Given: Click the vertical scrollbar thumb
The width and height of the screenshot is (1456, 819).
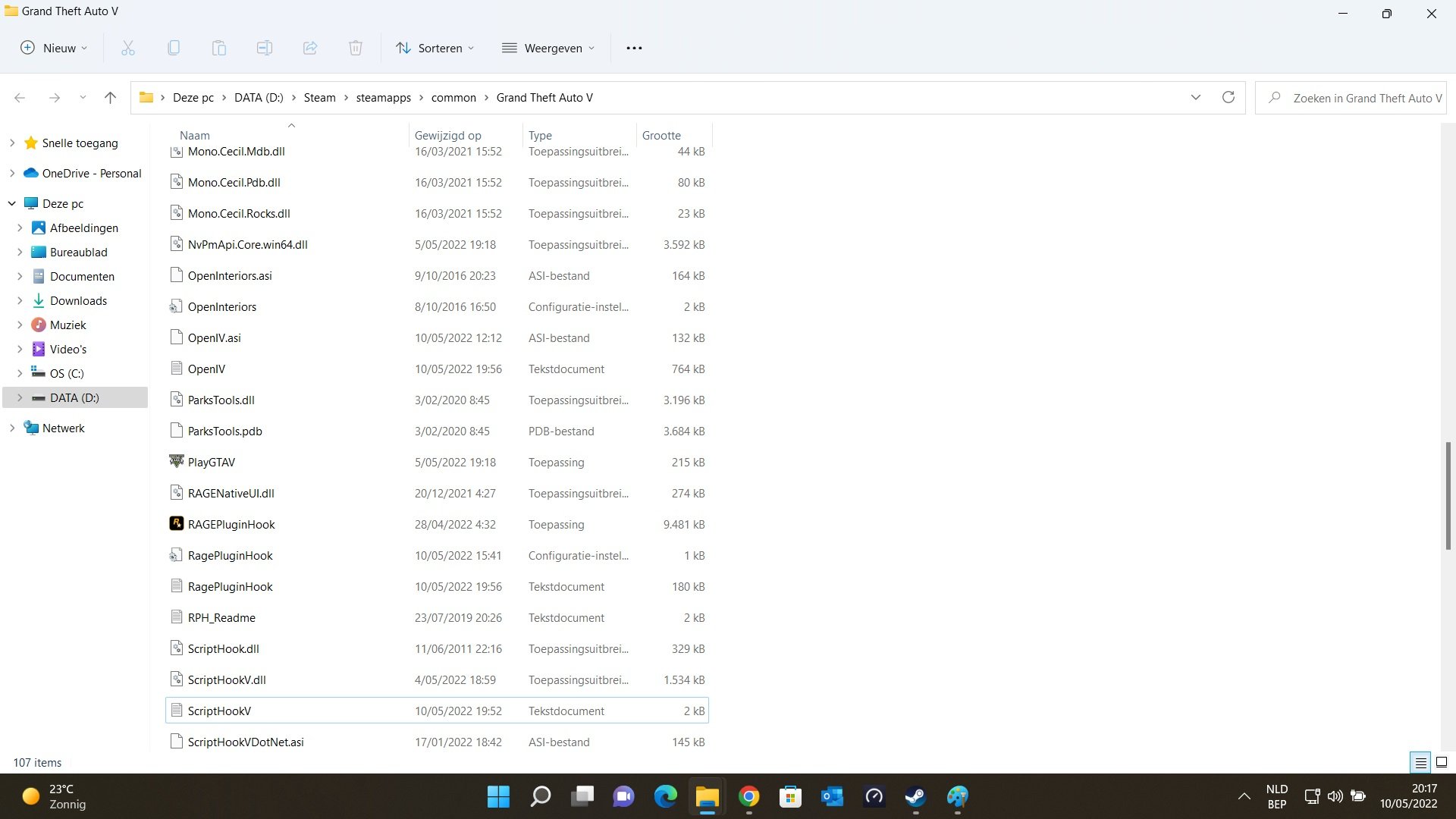Looking at the screenshot, I should click(1448, 496).
